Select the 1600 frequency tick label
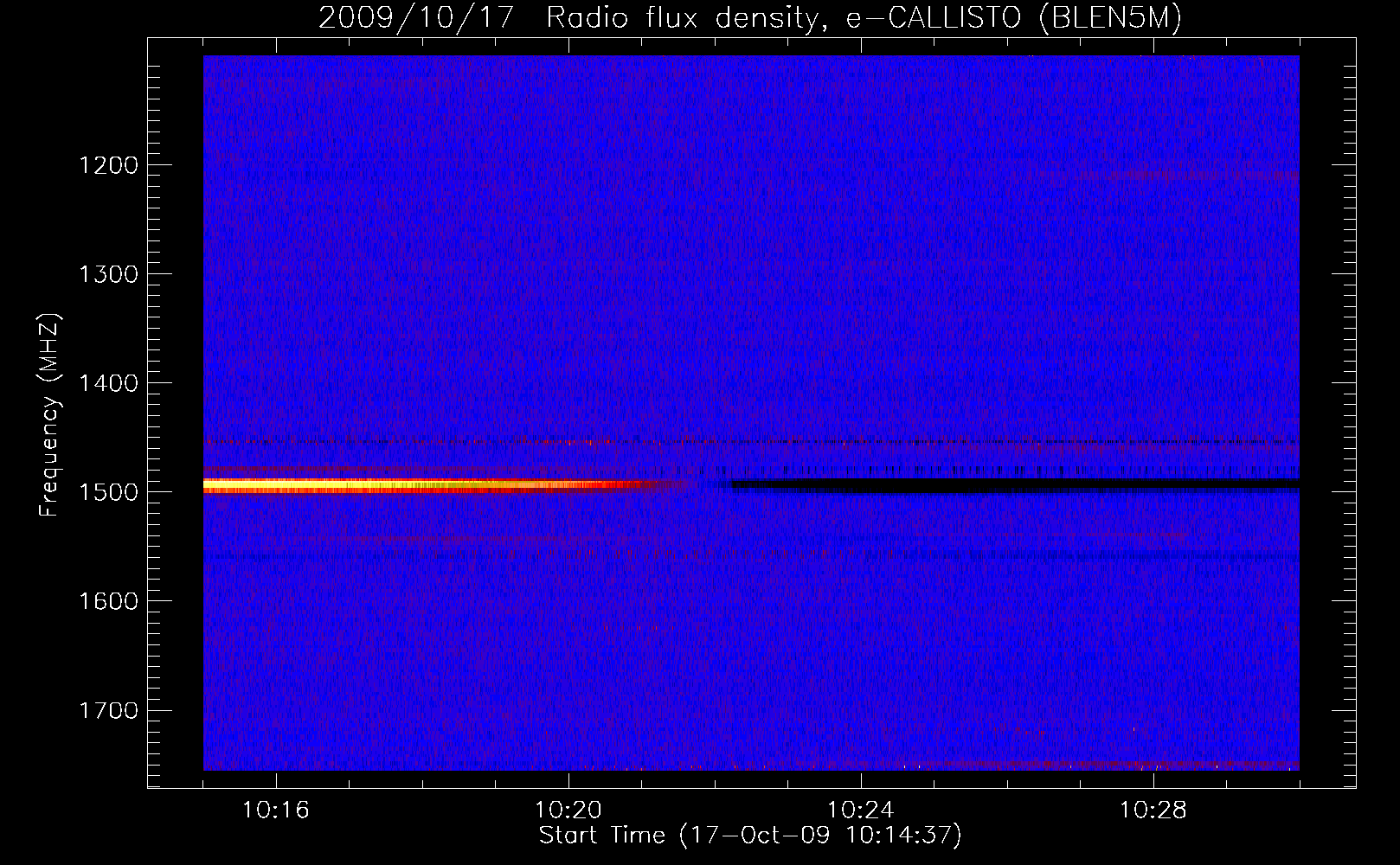This screenshot has height=865, width=1400. [108, 601]
